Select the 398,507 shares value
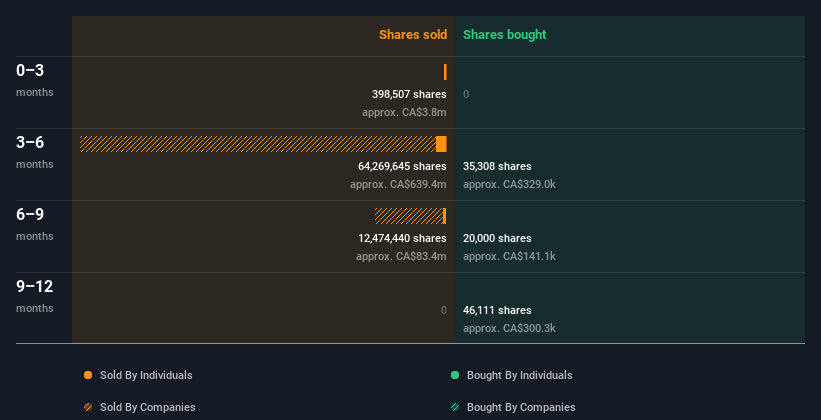Image resolution: width=821 pixels, height=420 pixels. [409, 94]
